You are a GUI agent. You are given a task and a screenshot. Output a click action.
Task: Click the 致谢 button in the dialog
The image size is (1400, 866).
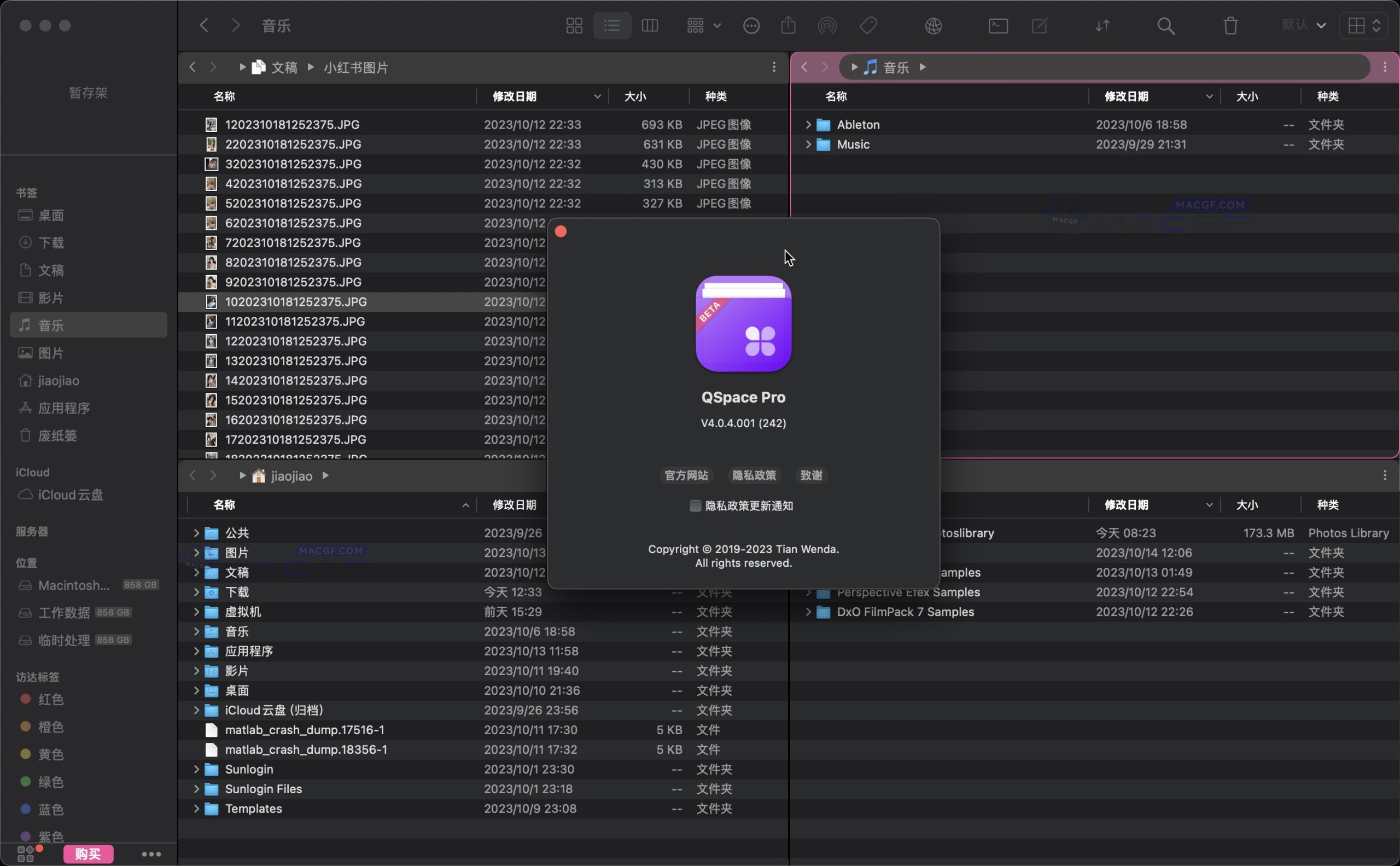pos(812,475)
